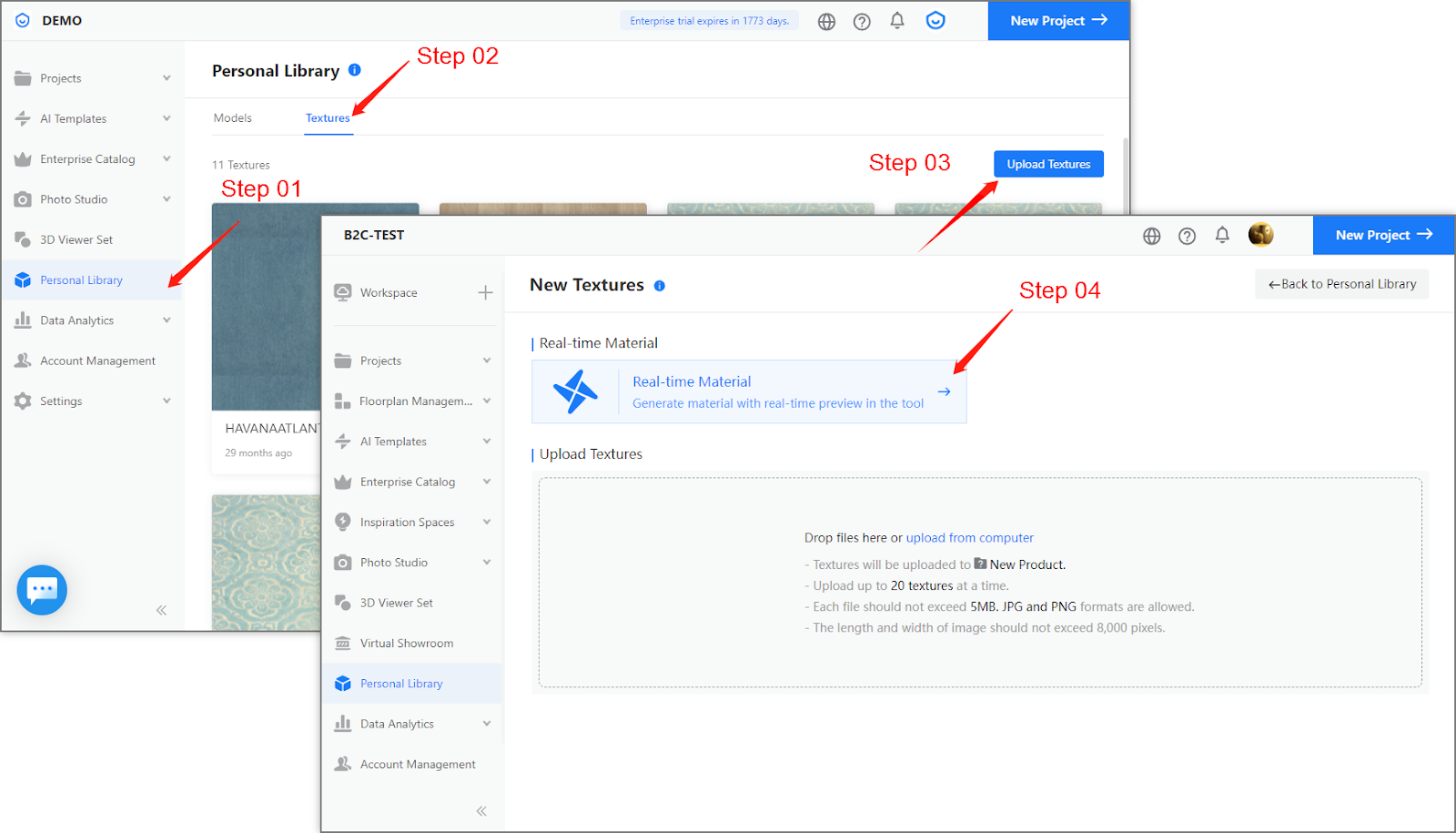Click the 'Enterprise trial expires in 1773 days.' notice
The height and width of the screenshot is (833, 1456).
click(710, 21)
